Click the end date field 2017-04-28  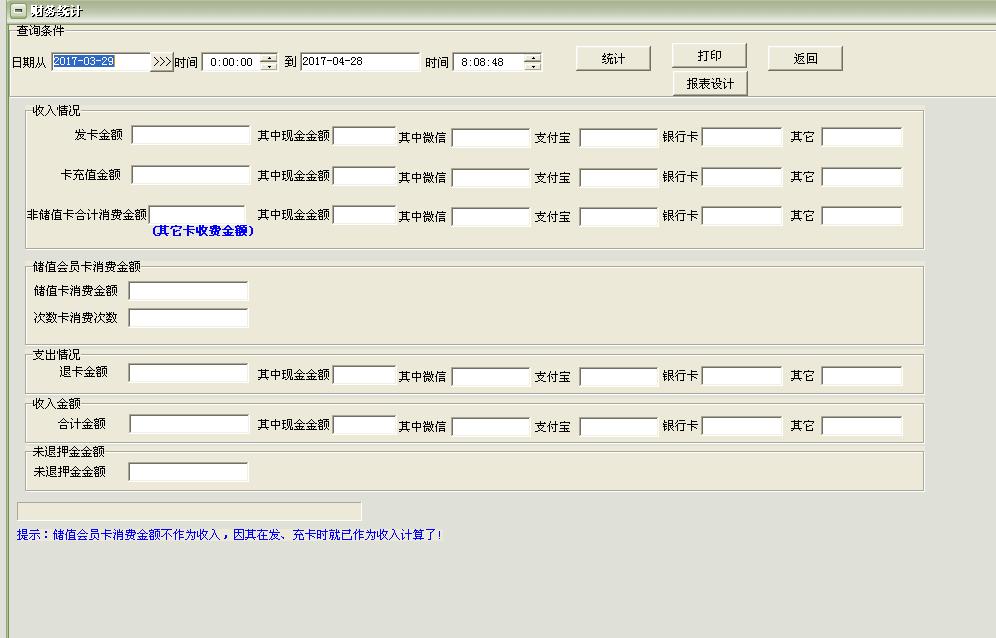tap(359, 62)
